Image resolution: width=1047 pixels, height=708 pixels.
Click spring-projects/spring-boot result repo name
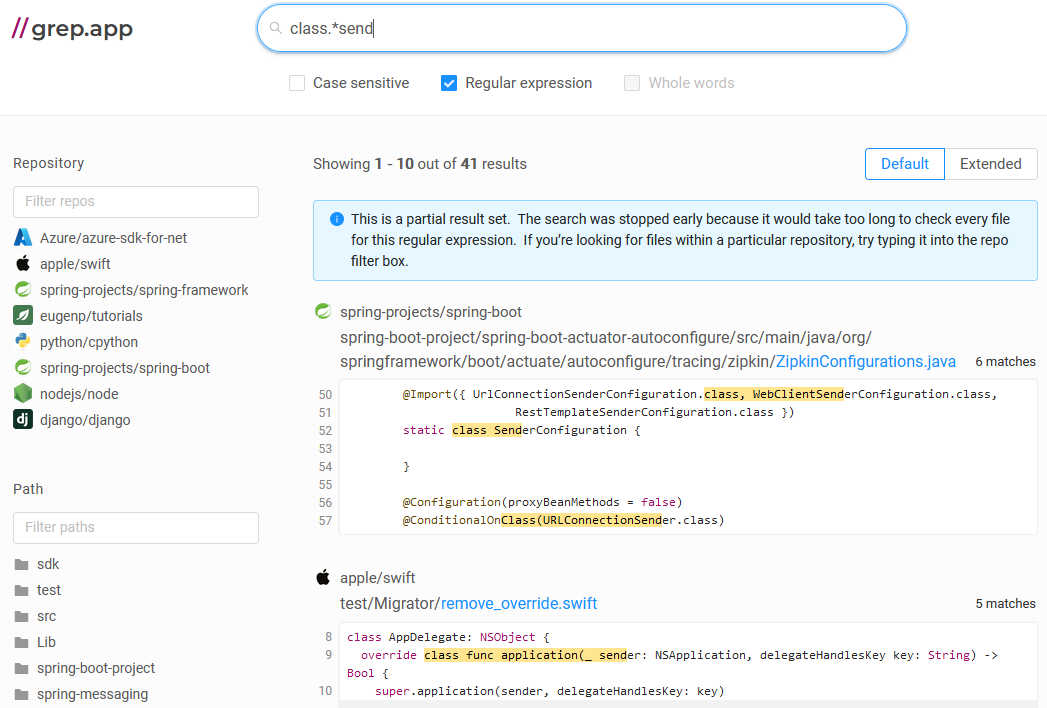click(x=431, y=312)
